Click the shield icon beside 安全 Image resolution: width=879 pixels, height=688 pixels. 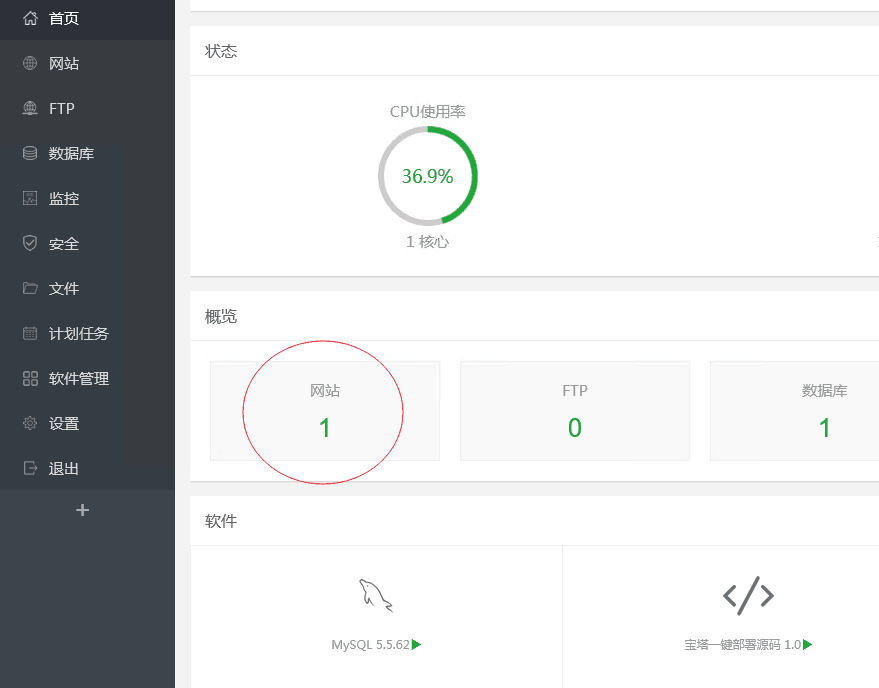(x=30, y=243)
